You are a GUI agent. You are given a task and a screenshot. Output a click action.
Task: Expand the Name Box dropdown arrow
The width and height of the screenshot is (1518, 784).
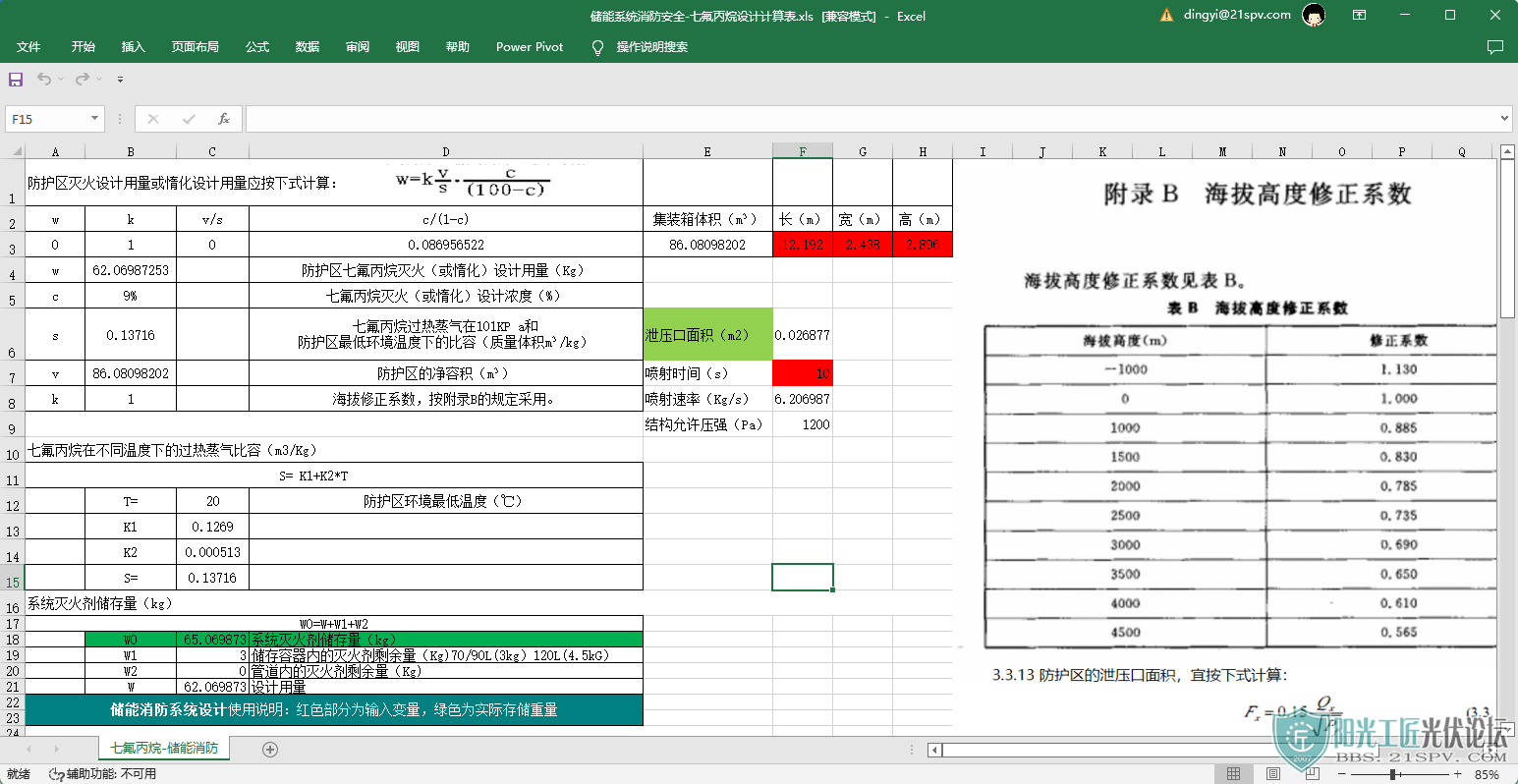point(94,119)
